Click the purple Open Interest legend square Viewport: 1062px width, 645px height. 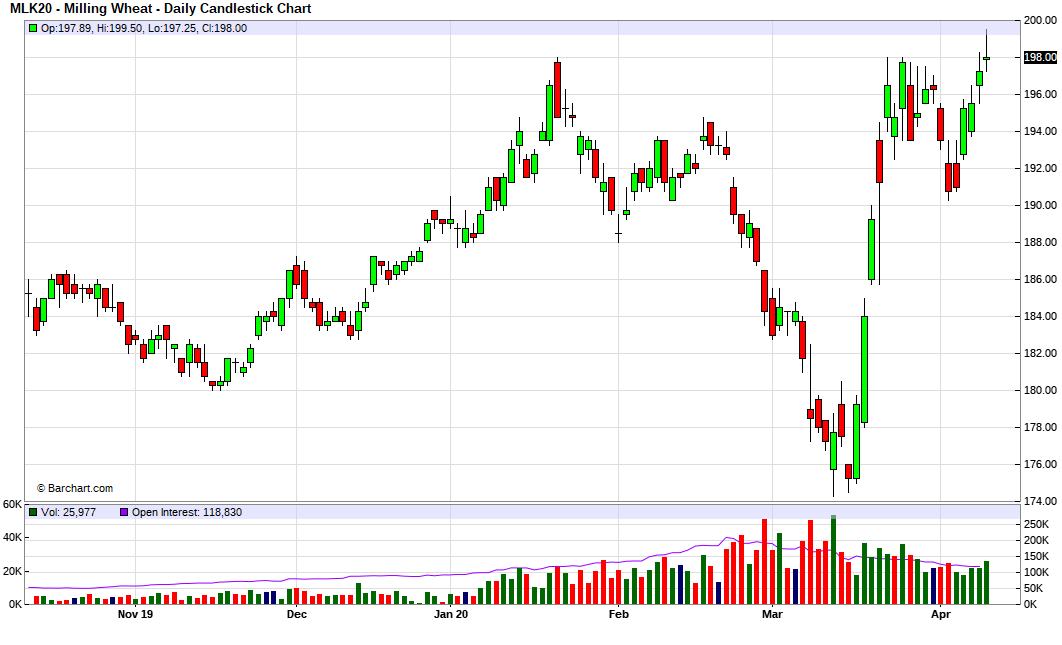[x=124, y=512]
